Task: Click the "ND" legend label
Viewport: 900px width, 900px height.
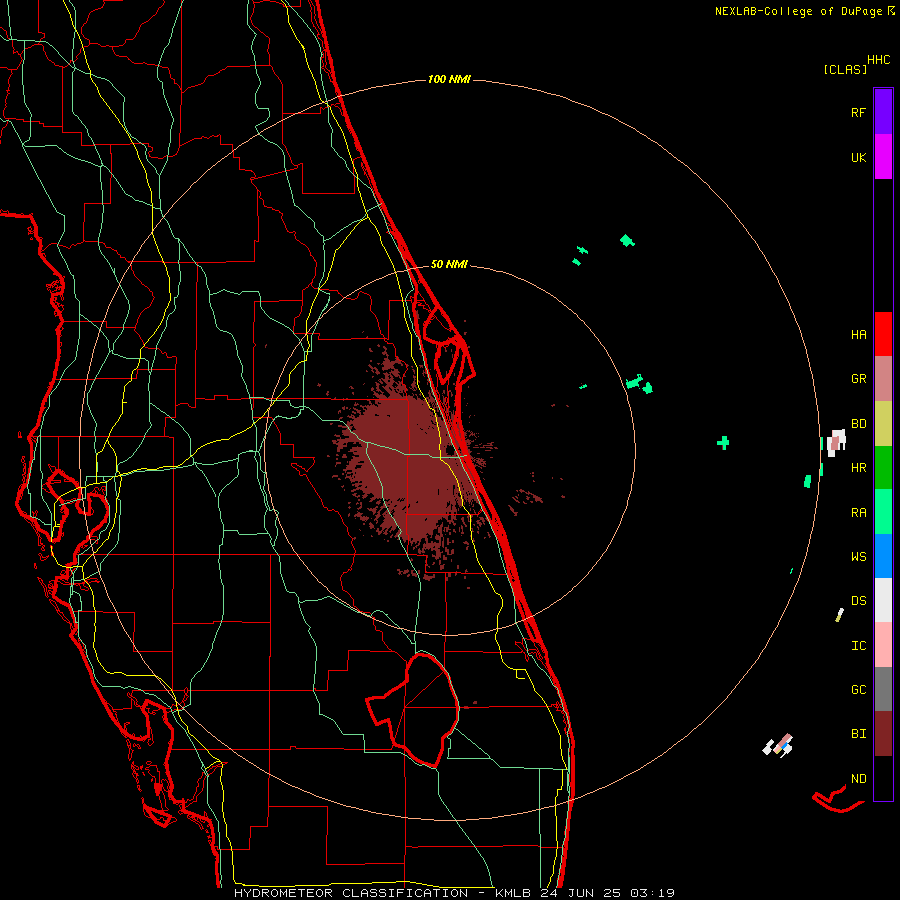Action: (x=858, y=779)
